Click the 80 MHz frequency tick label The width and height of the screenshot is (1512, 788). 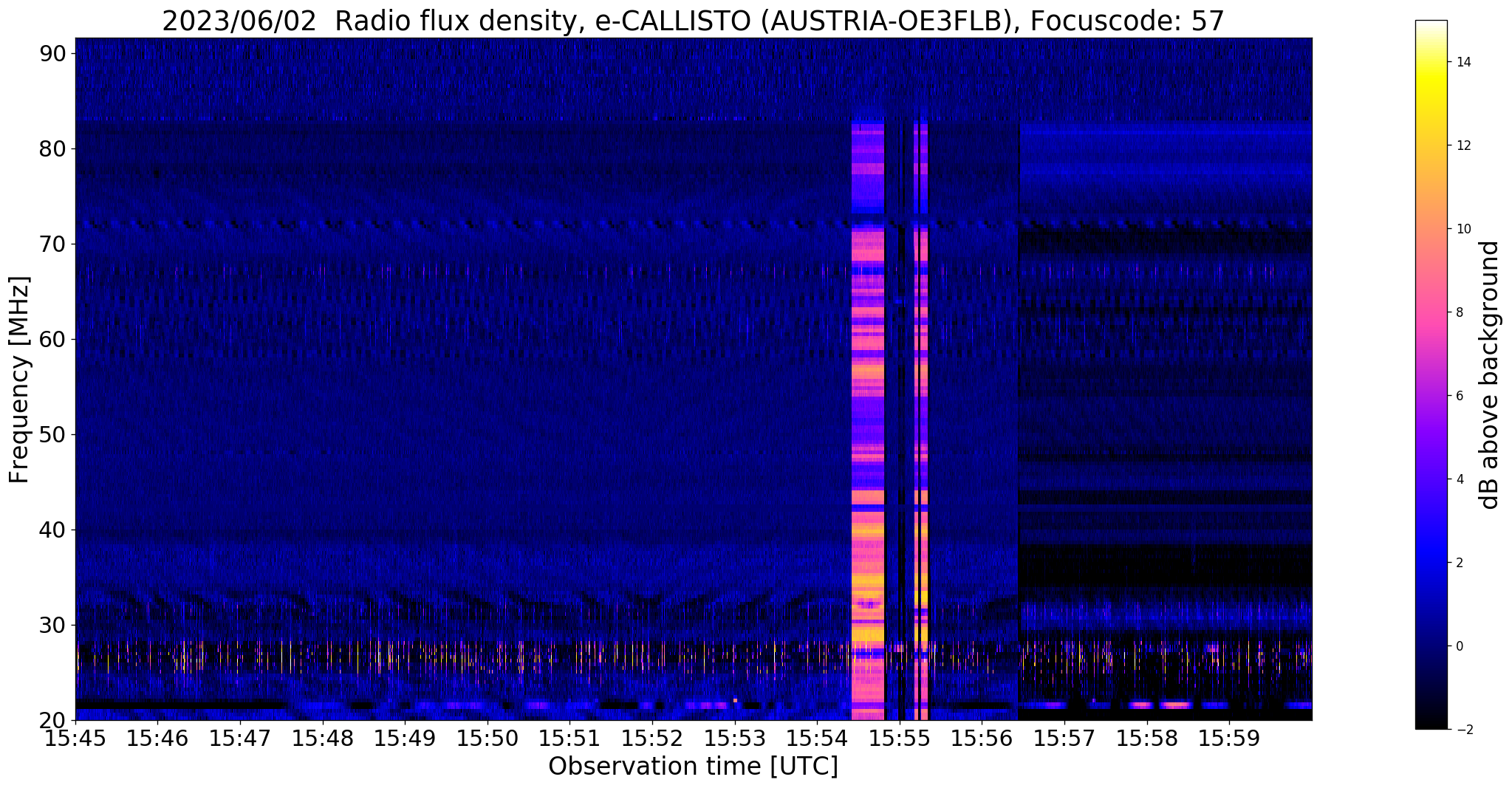point(53,148)
